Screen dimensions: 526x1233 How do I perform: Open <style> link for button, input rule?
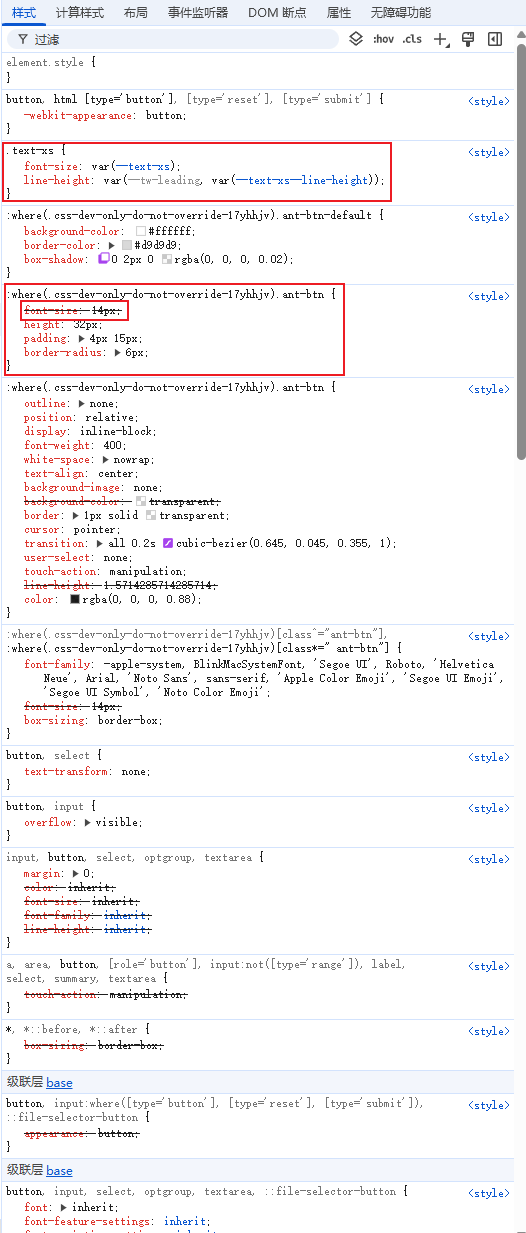pos(488,808)
